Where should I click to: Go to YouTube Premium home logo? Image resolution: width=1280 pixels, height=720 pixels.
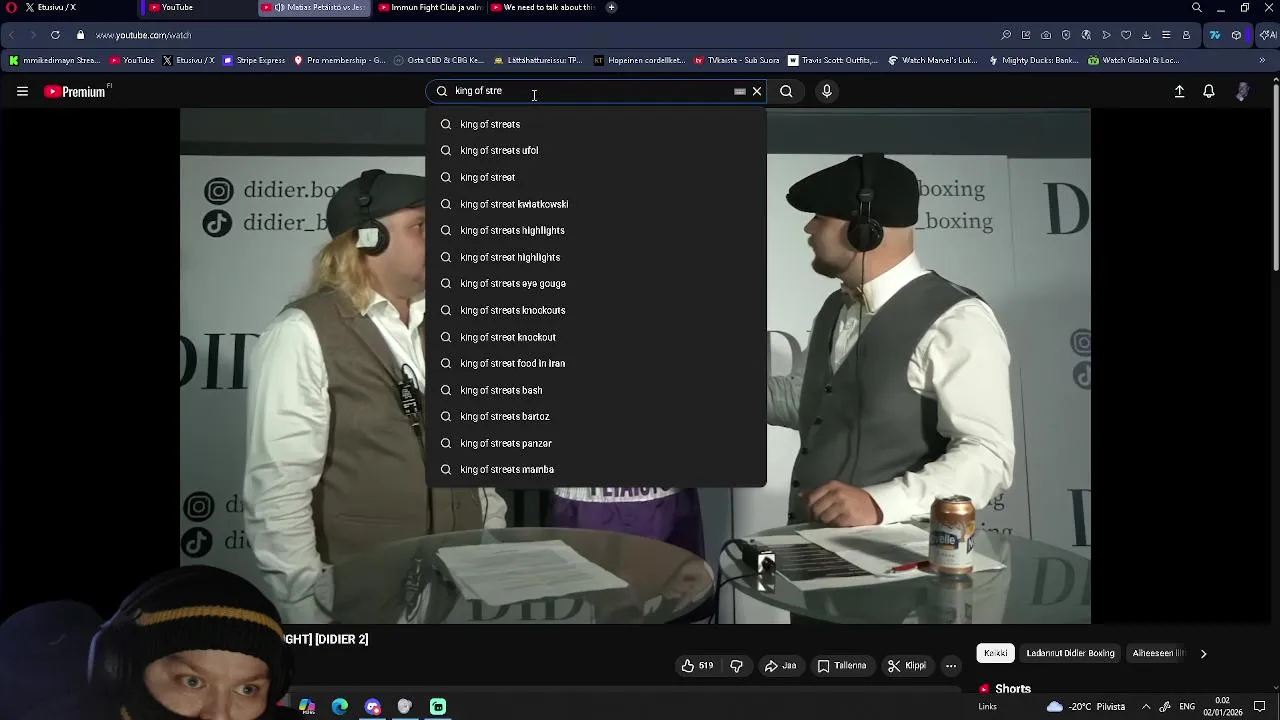coord(76,91)
